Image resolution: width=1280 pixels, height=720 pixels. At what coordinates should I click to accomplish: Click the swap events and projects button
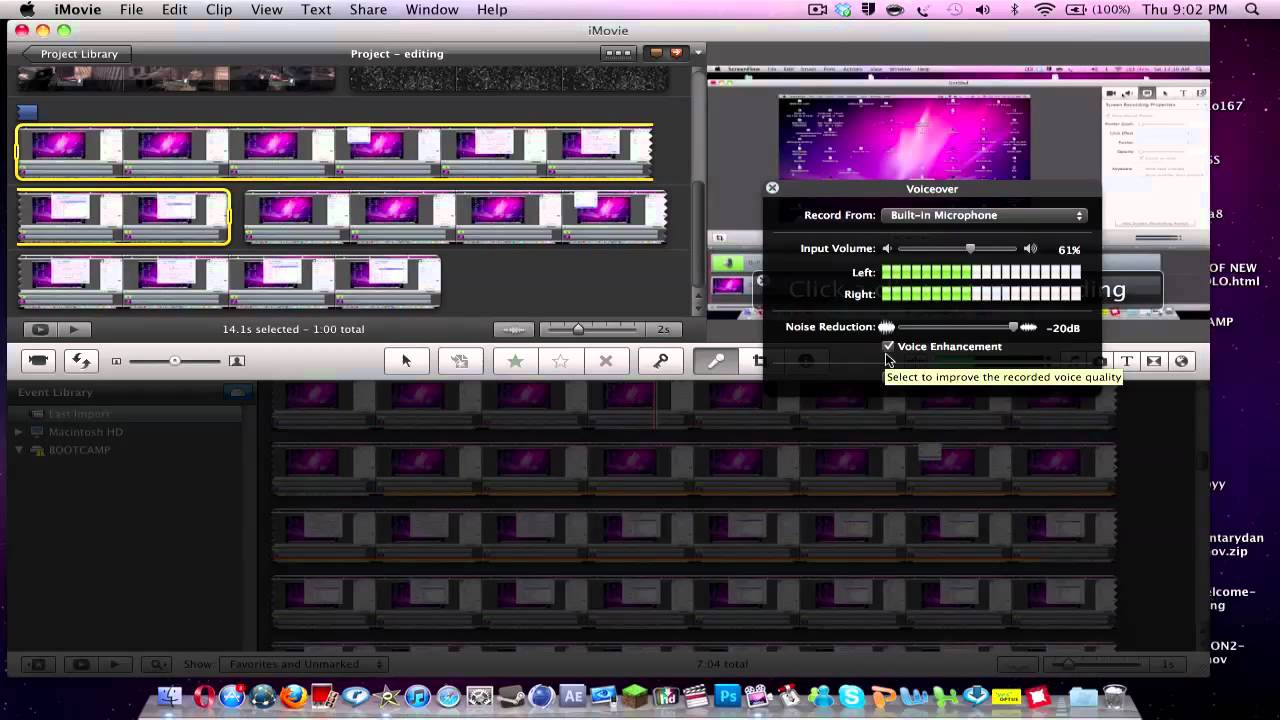click(81, 361)
